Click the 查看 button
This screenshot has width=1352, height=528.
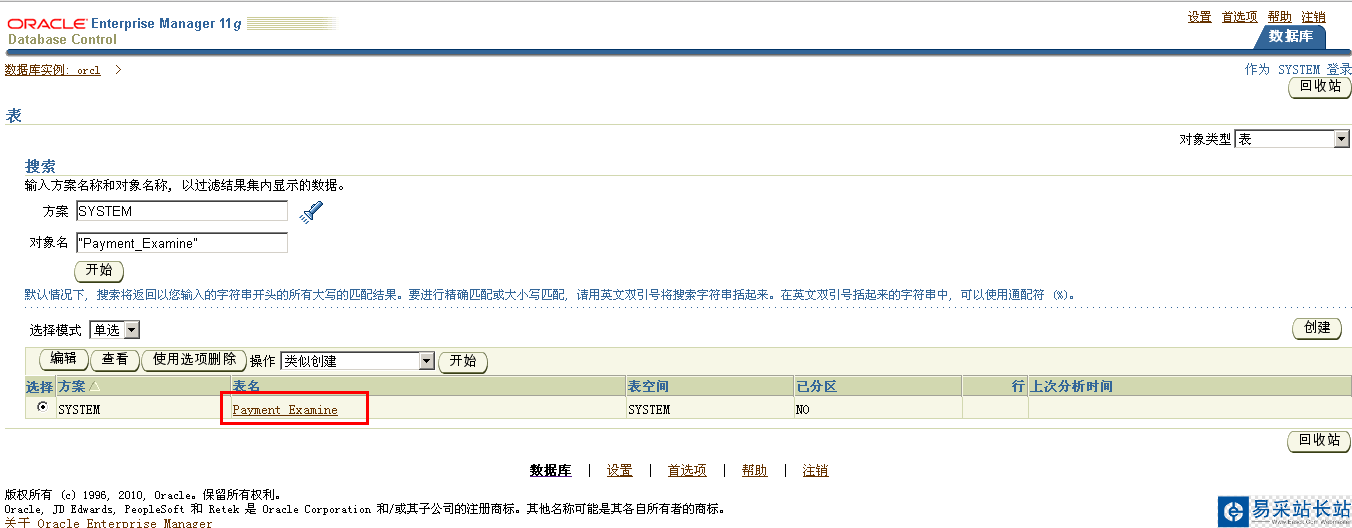click(115, 360)
